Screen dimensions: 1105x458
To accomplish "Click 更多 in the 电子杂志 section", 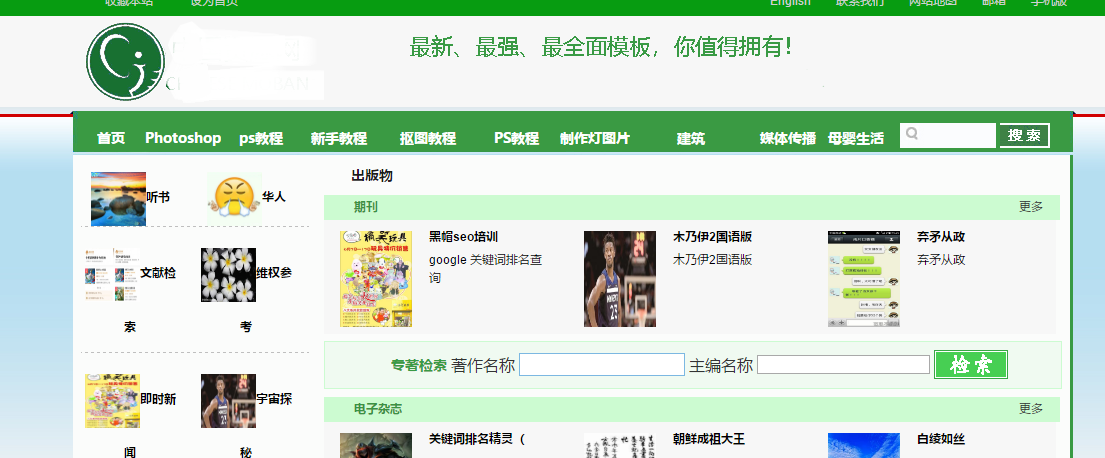I will (1031, 409).
